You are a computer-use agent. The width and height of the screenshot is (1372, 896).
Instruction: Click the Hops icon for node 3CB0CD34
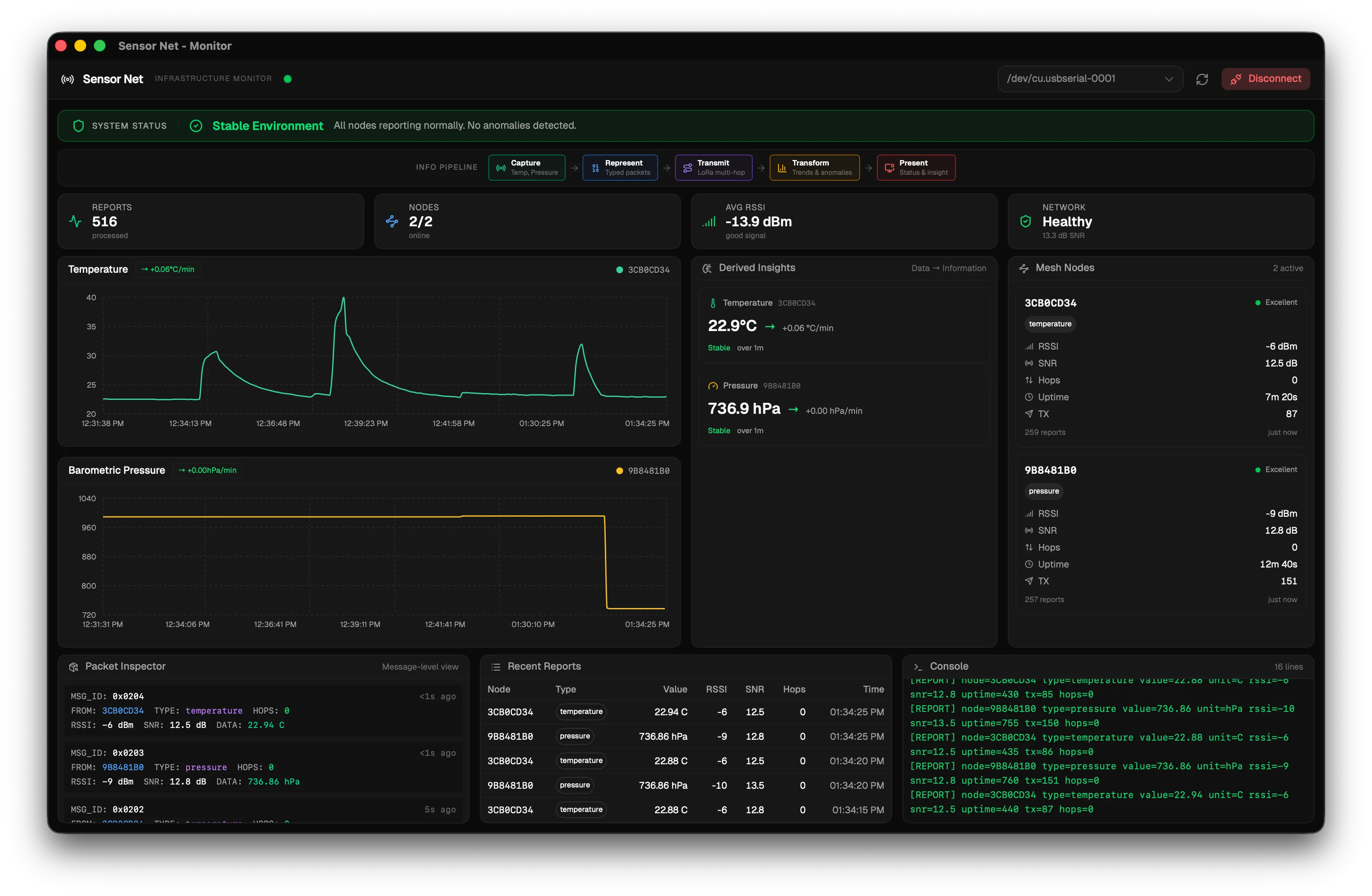pos(1029,380)
